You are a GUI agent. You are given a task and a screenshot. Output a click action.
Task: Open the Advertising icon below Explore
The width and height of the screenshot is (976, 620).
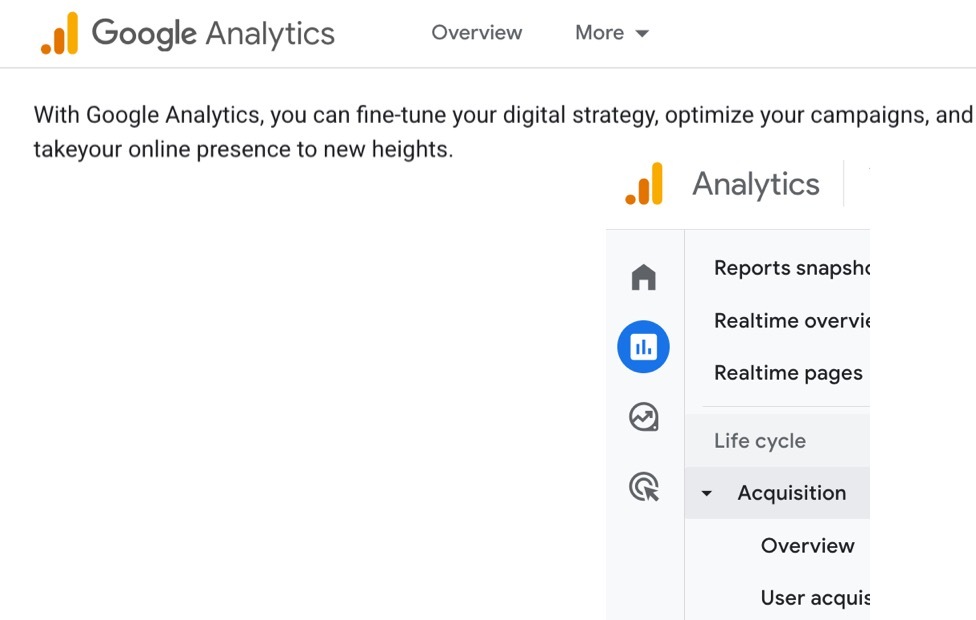pos(643,488)
